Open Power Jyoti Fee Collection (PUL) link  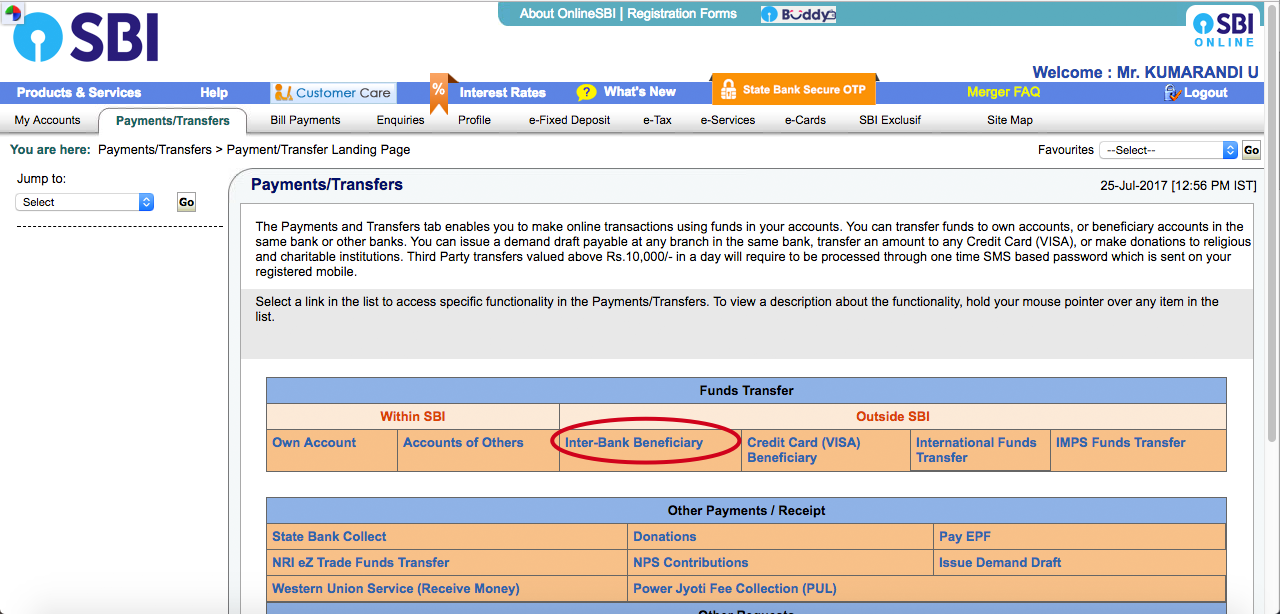[x=735, y=589]
